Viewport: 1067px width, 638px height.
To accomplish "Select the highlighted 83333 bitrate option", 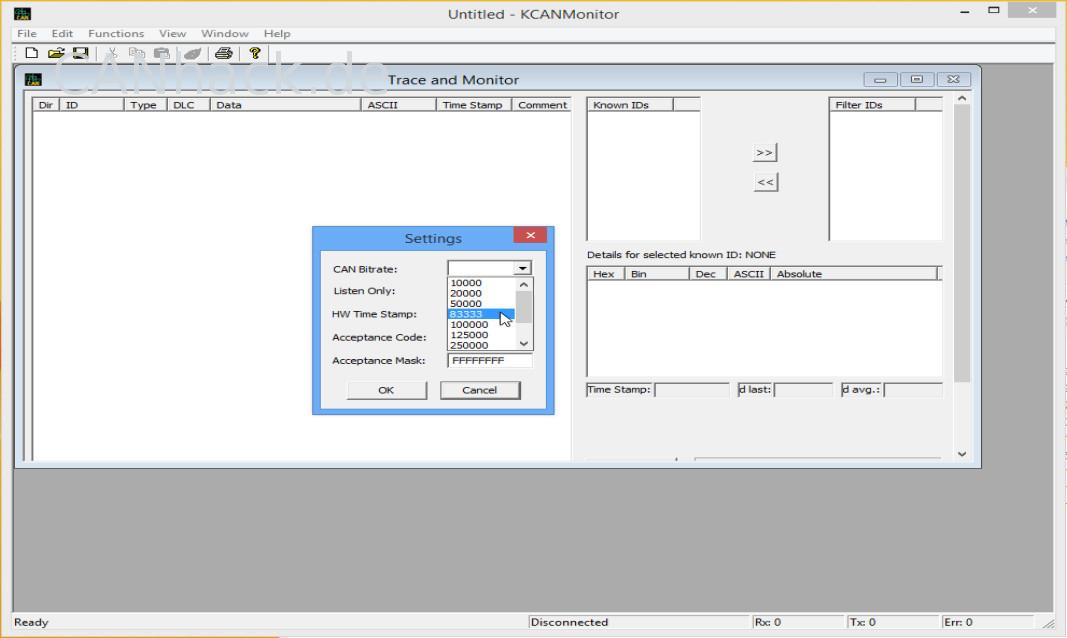I will 481,314.
